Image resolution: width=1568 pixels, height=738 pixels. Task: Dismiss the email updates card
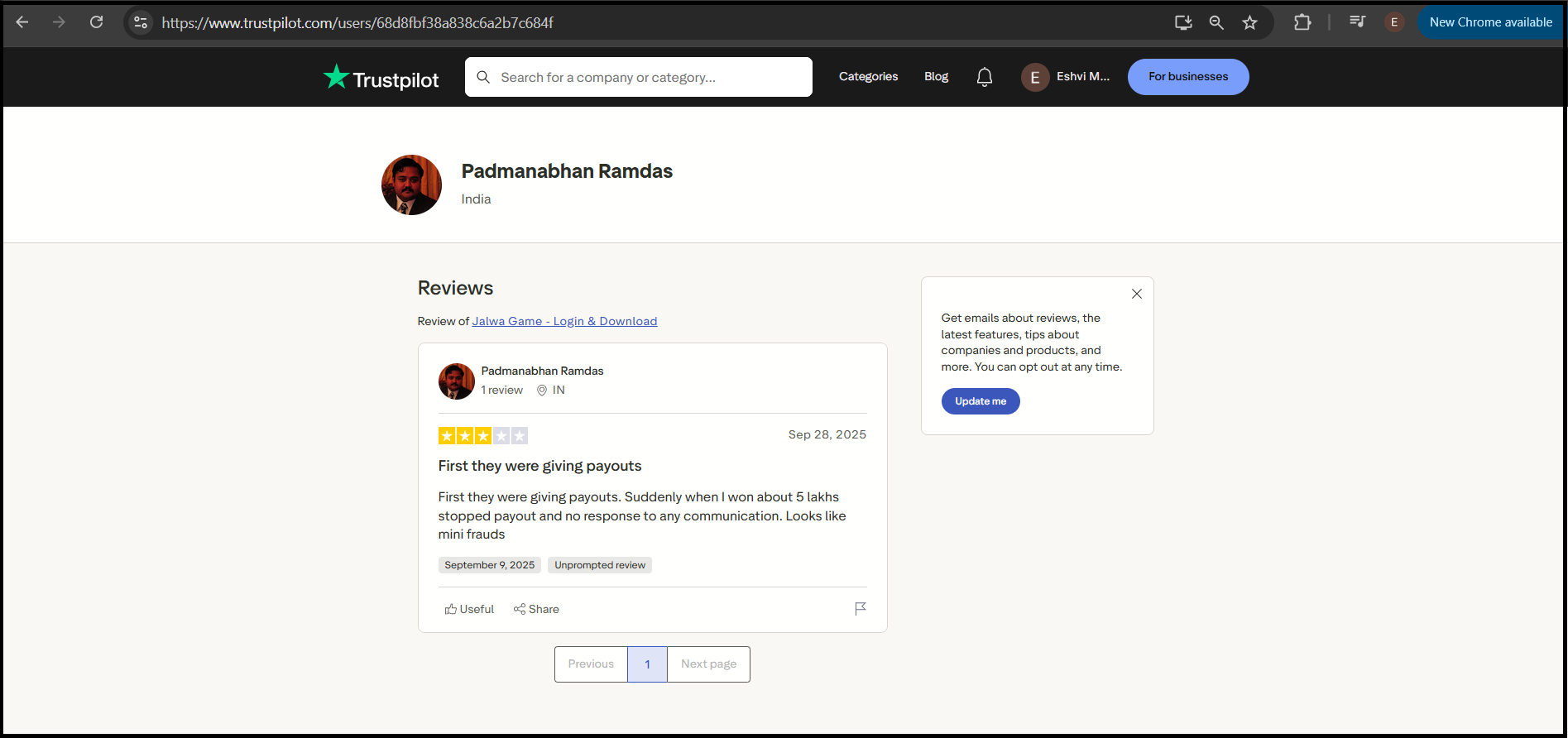[x=1136, y=294]
